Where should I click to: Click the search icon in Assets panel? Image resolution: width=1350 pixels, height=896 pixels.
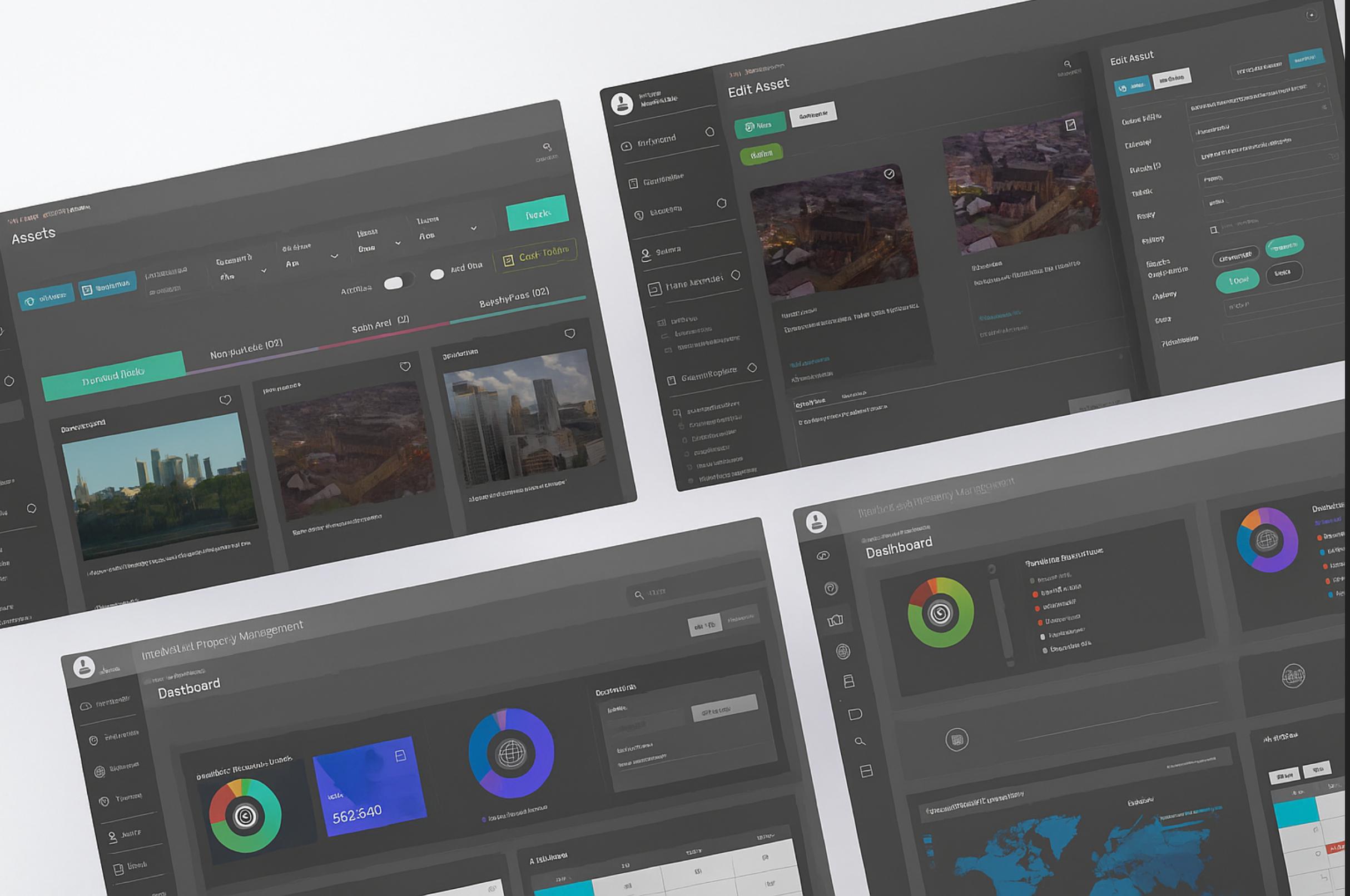click(547, 147)
